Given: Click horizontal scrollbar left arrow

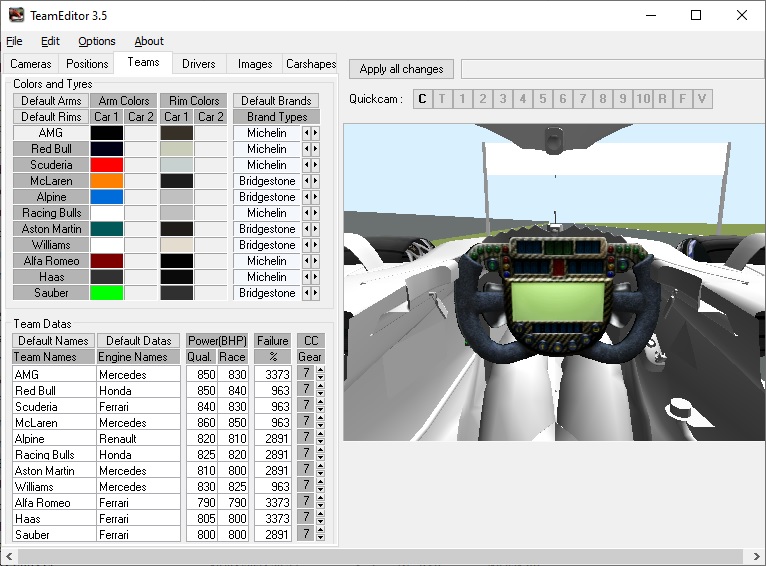Looking at the screenshot, I should 9,556.
